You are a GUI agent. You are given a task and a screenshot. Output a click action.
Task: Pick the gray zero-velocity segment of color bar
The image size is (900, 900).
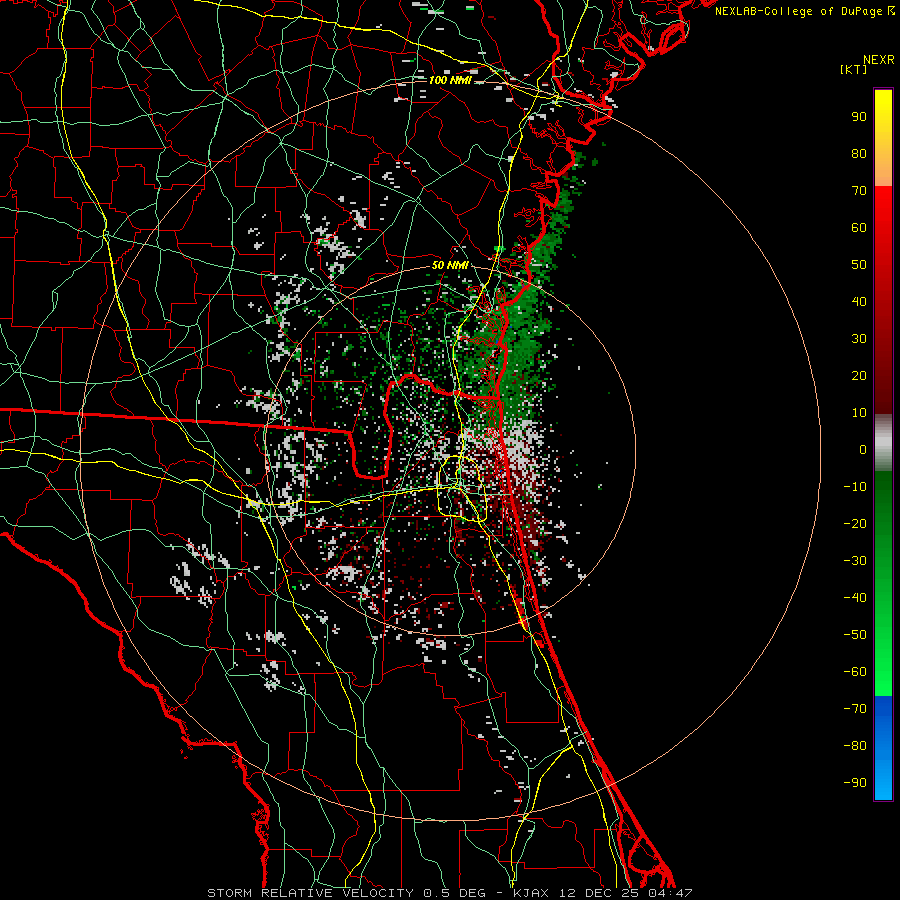click(x=883, y=443)
